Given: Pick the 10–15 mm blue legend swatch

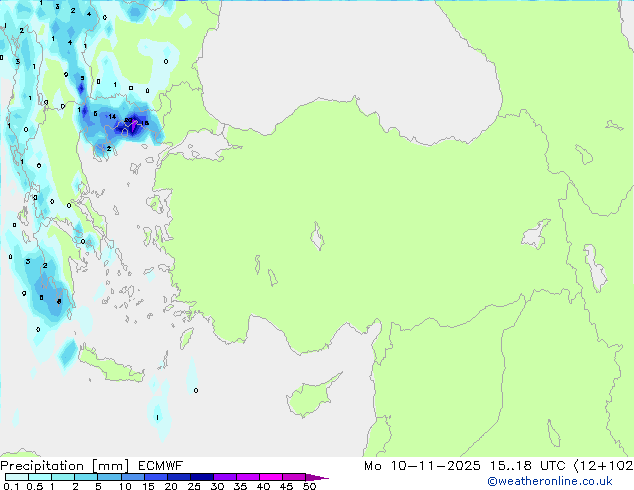Looking at the screenshot, I should [x=132, y=477].
